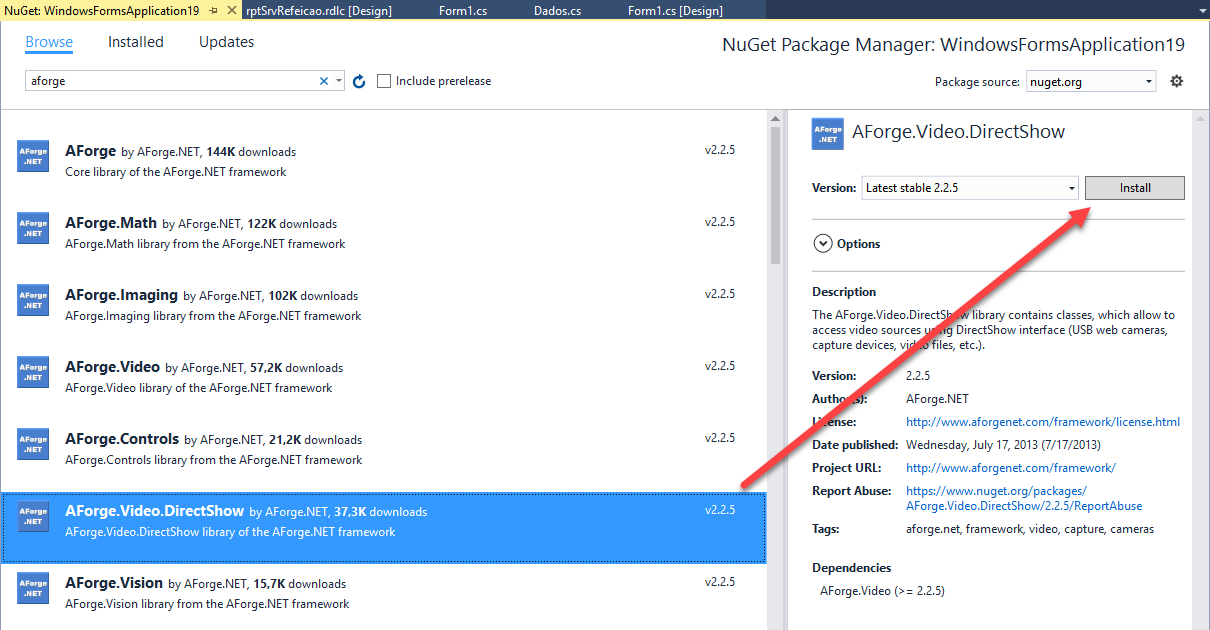Open rptSrvRefeicao.rdlc [Design] tab
Screen dimensions: 1210x630
coord(318,10)
